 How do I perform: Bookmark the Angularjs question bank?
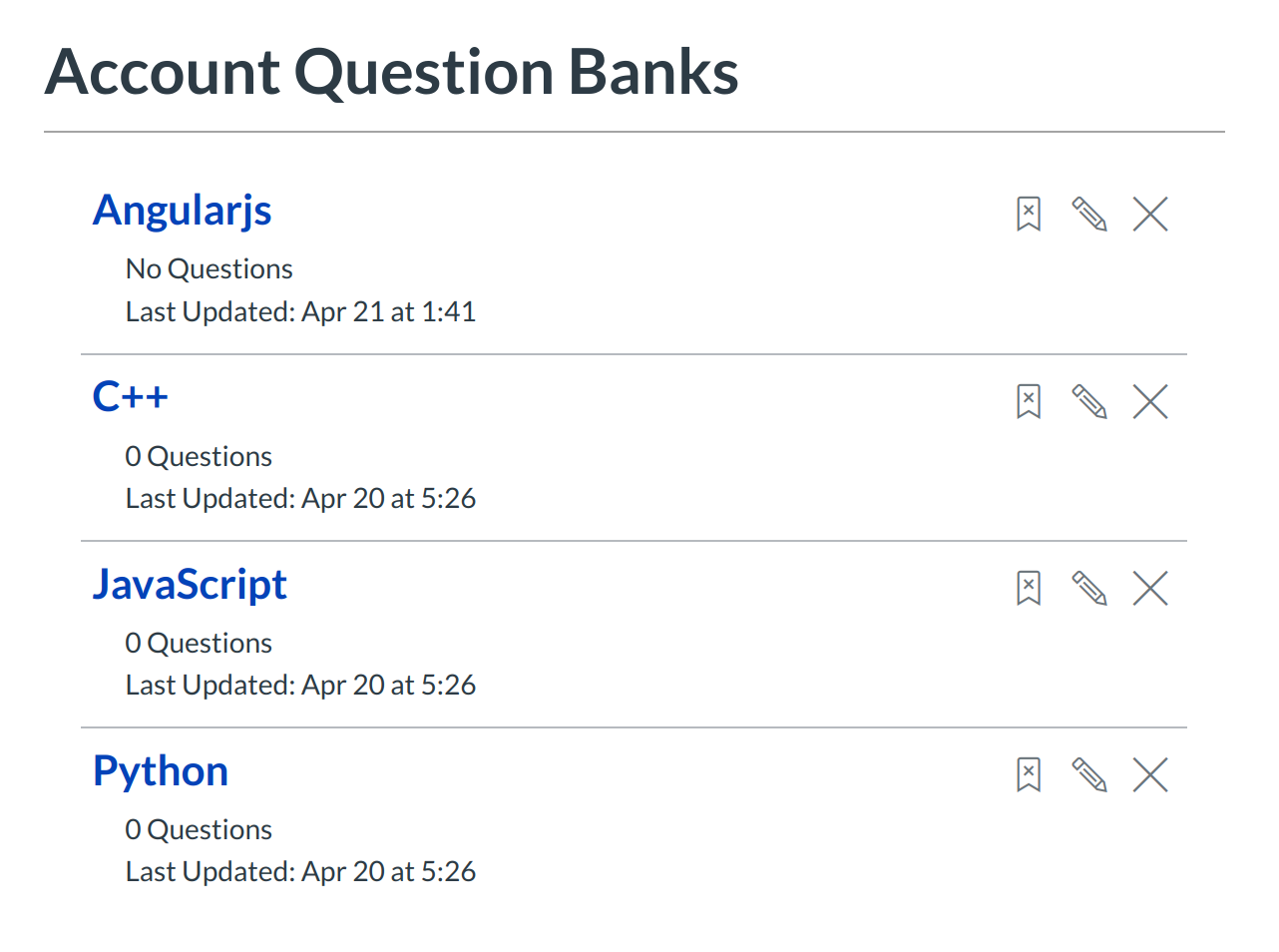click(1029, 214)
